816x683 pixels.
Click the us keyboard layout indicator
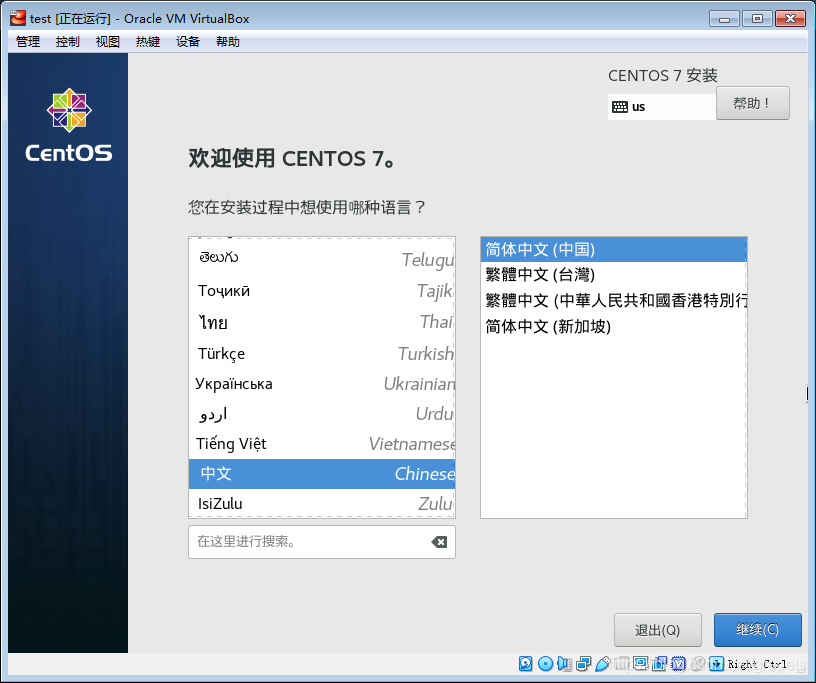pos(662,107)
